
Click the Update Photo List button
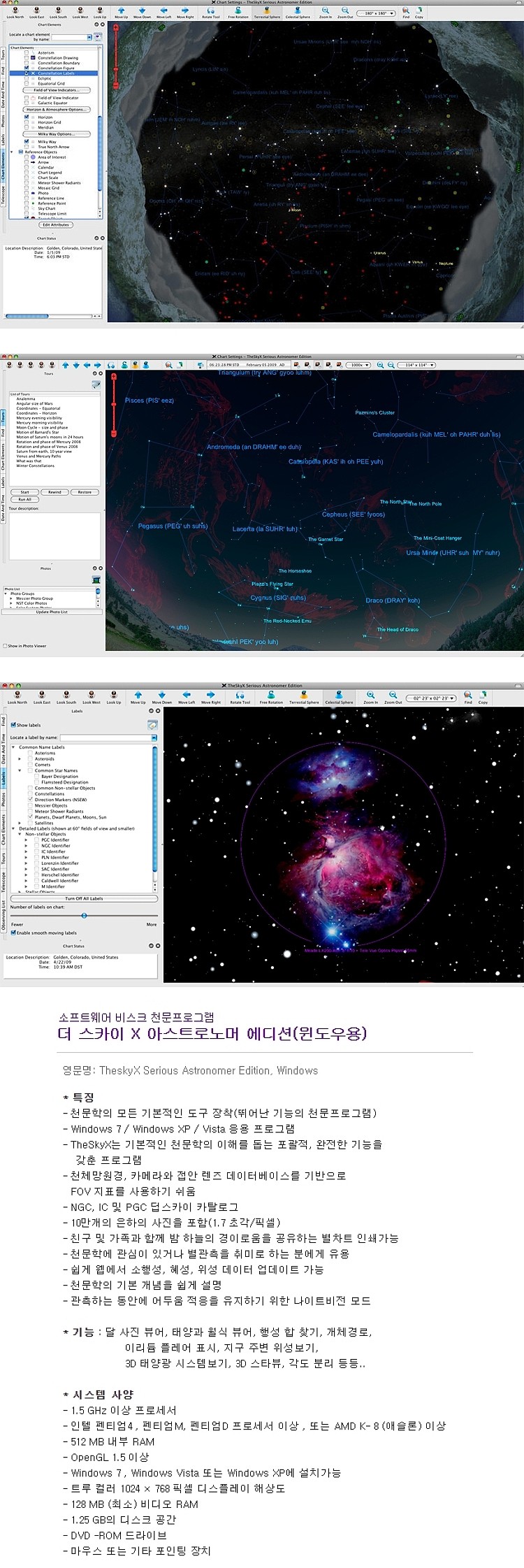point(52,612)
